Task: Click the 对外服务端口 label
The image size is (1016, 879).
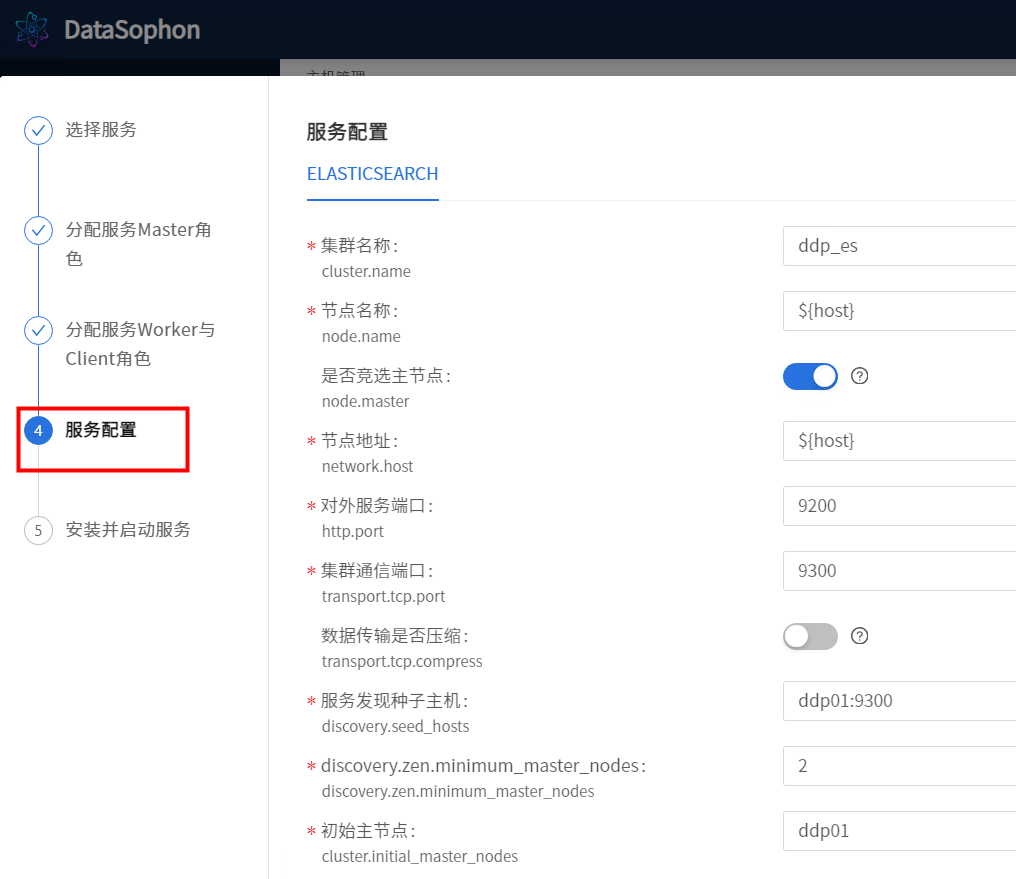Action: (377, 505)
